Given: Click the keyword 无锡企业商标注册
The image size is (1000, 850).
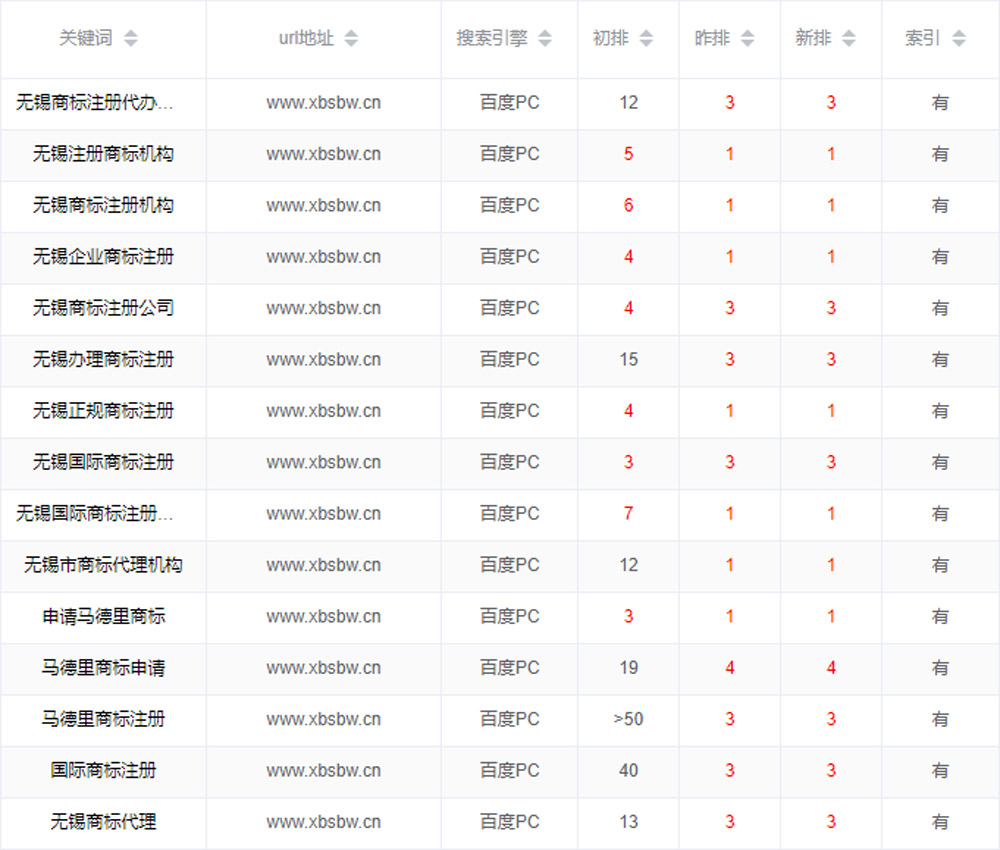Looking at the screenshot, I should (x=103, y=257).
